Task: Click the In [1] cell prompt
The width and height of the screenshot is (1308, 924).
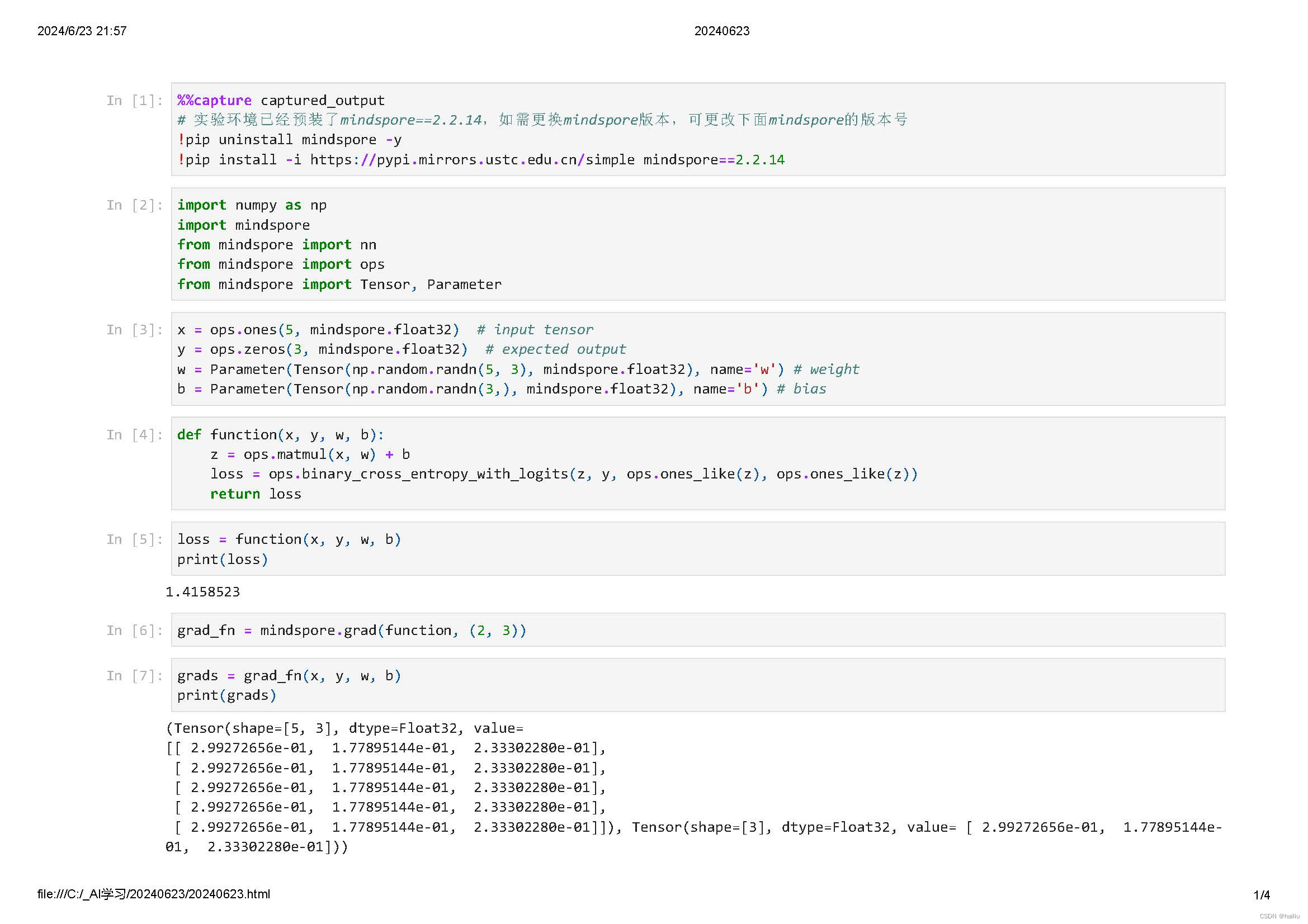Action: pyautogui.click(x=134, y=101)
